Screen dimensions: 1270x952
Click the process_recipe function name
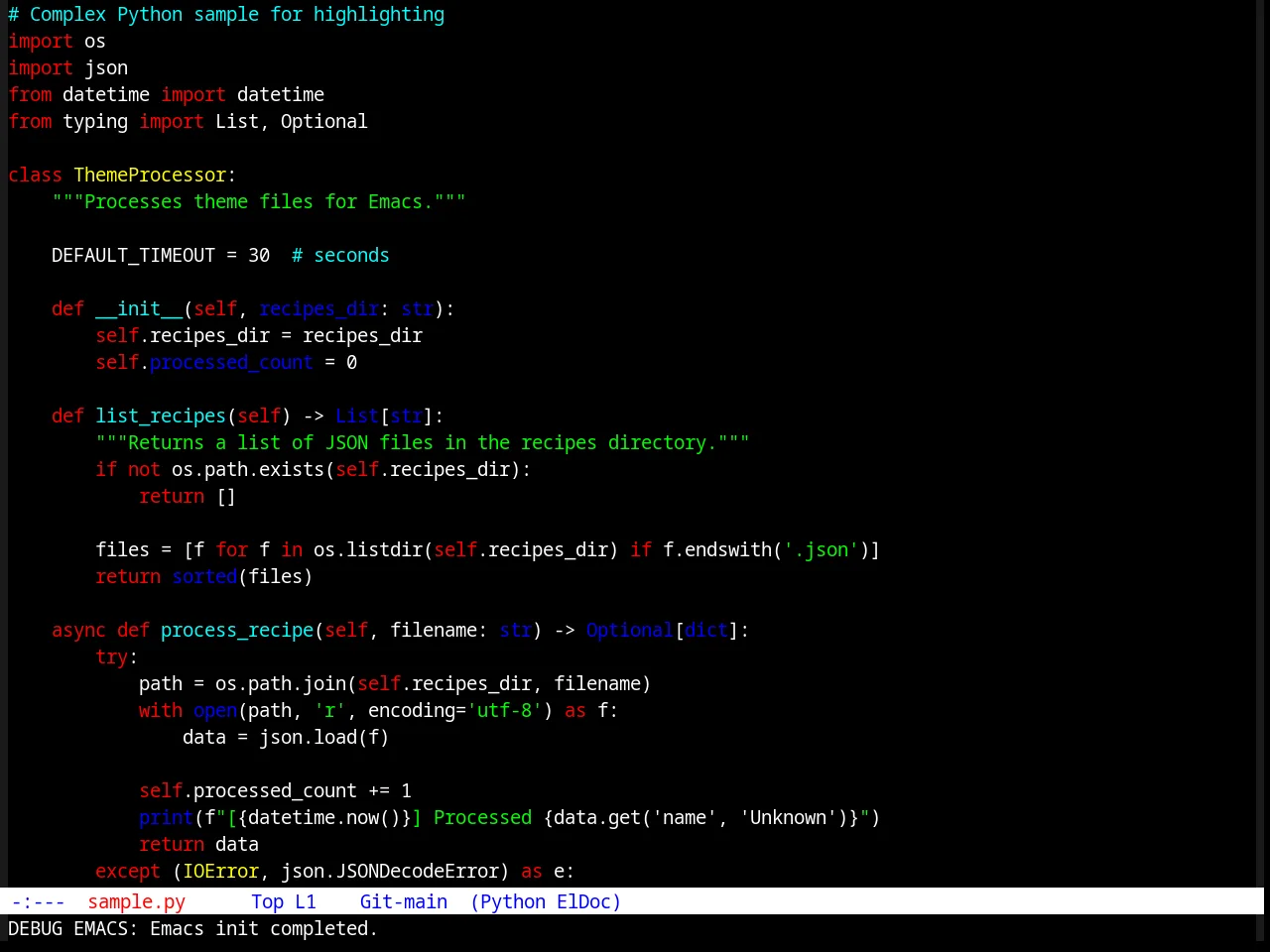click(237, 631)
